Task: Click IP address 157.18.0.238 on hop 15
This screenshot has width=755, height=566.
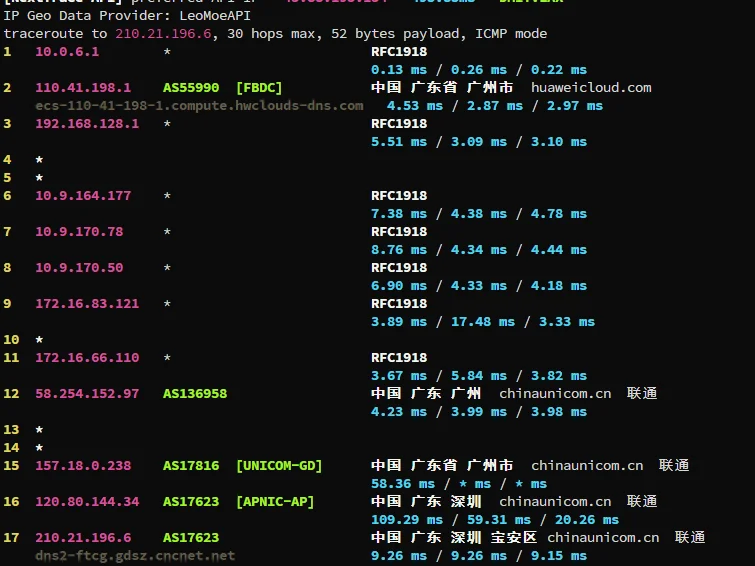Action: click(x=83, y=466)
